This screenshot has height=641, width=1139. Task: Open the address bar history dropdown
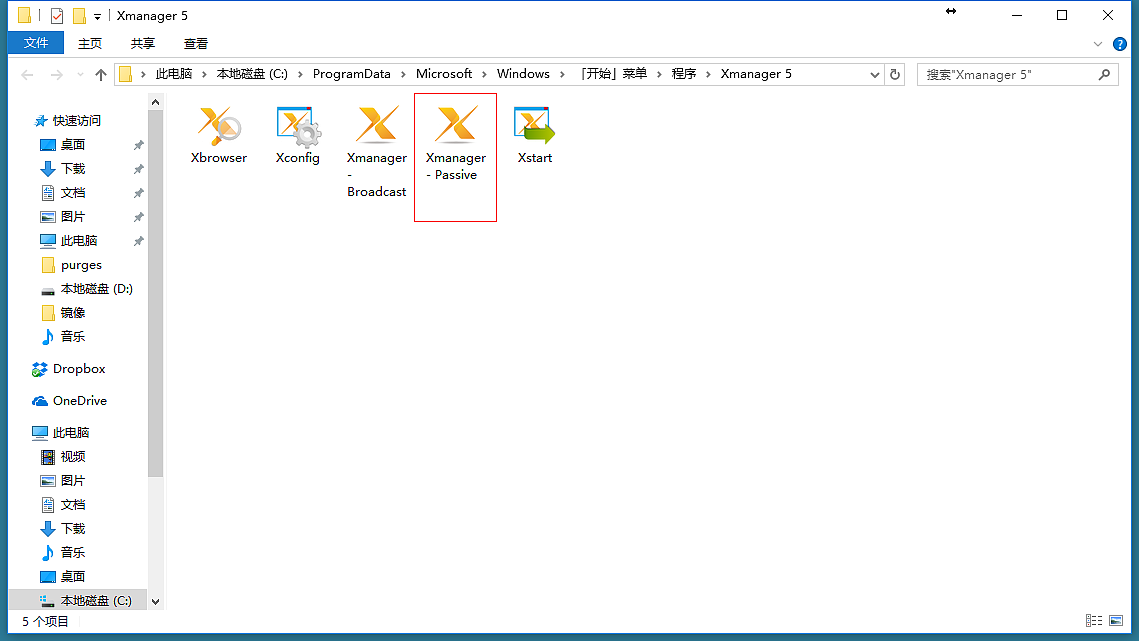(x=875, y=75)
